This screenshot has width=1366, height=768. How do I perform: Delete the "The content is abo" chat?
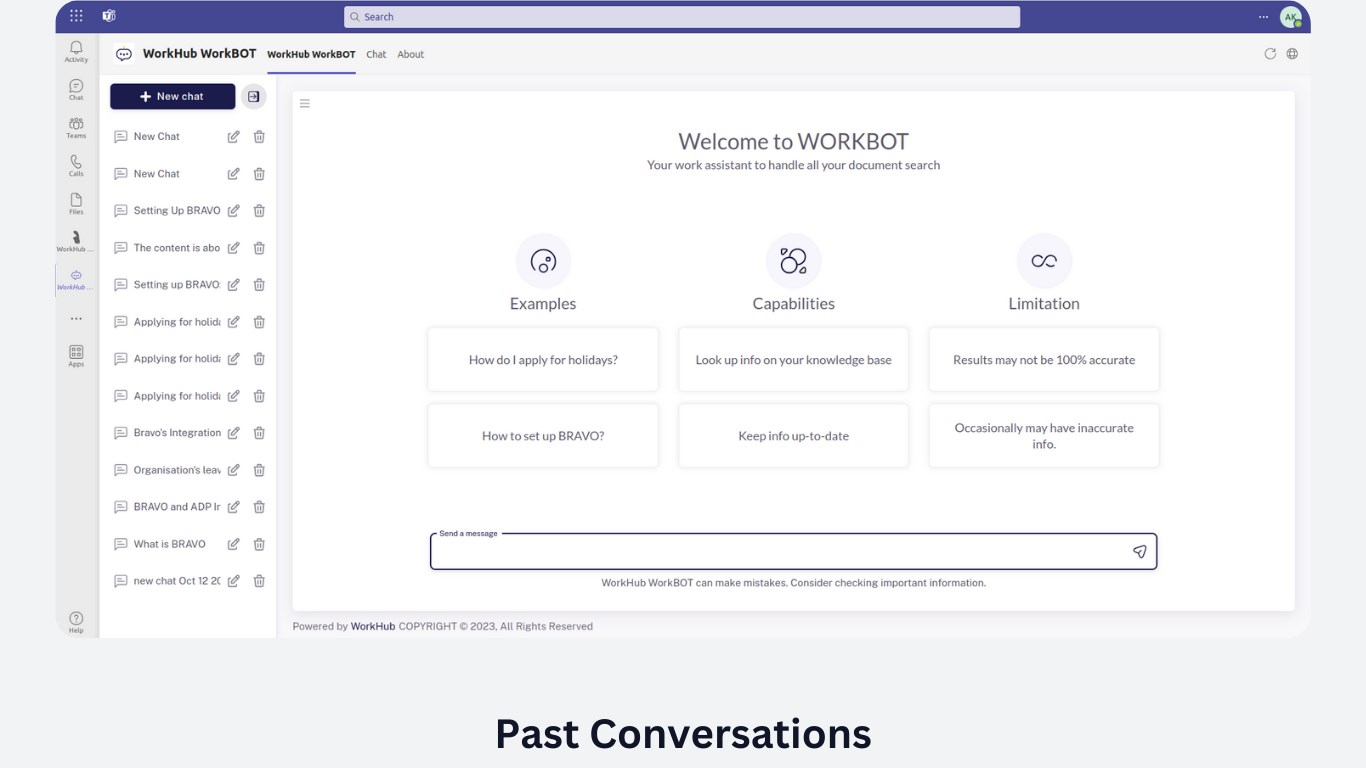coord(259,248)
